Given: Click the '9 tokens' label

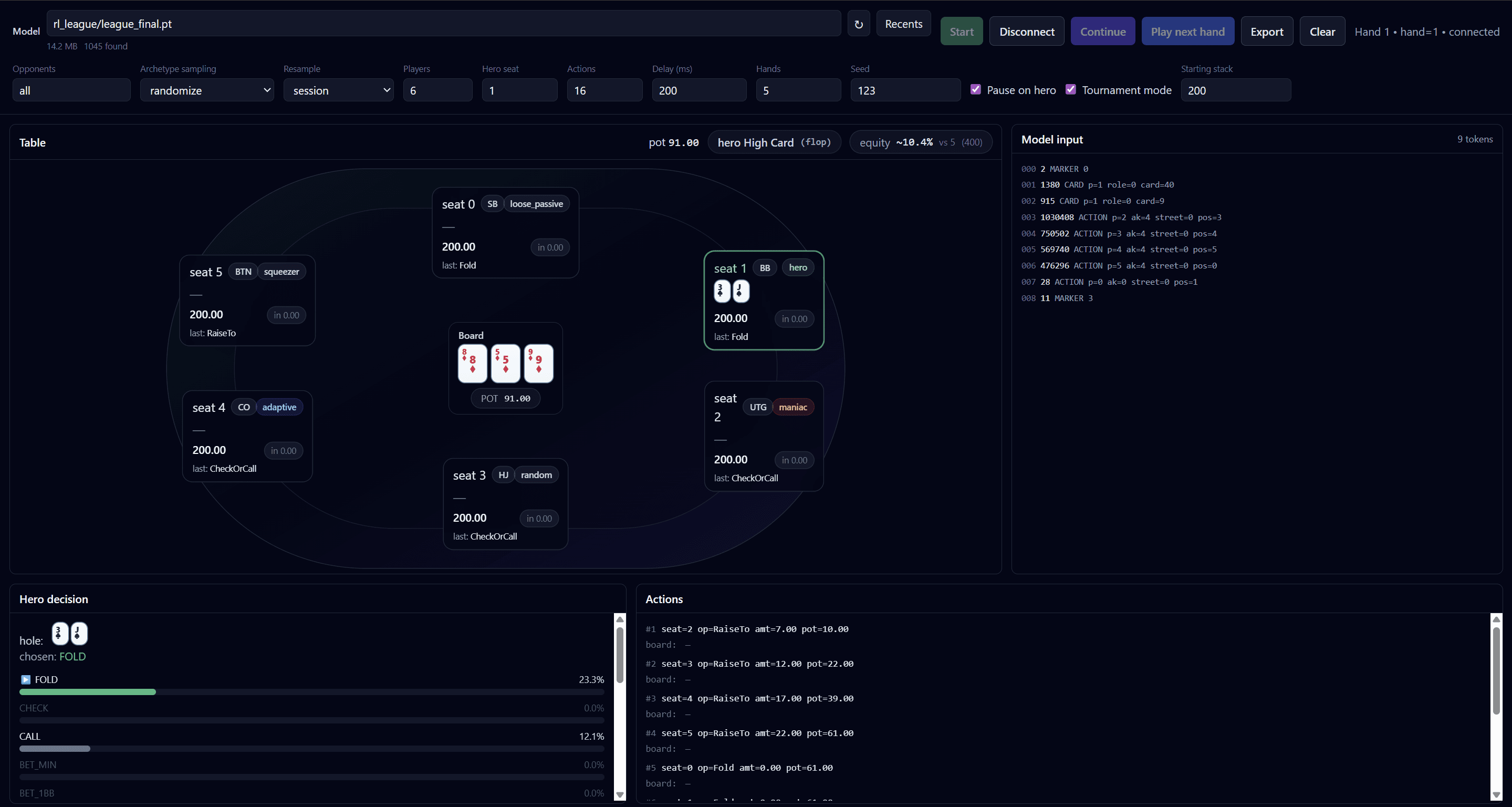Looking at the screenshot, I should [1474, 139].
